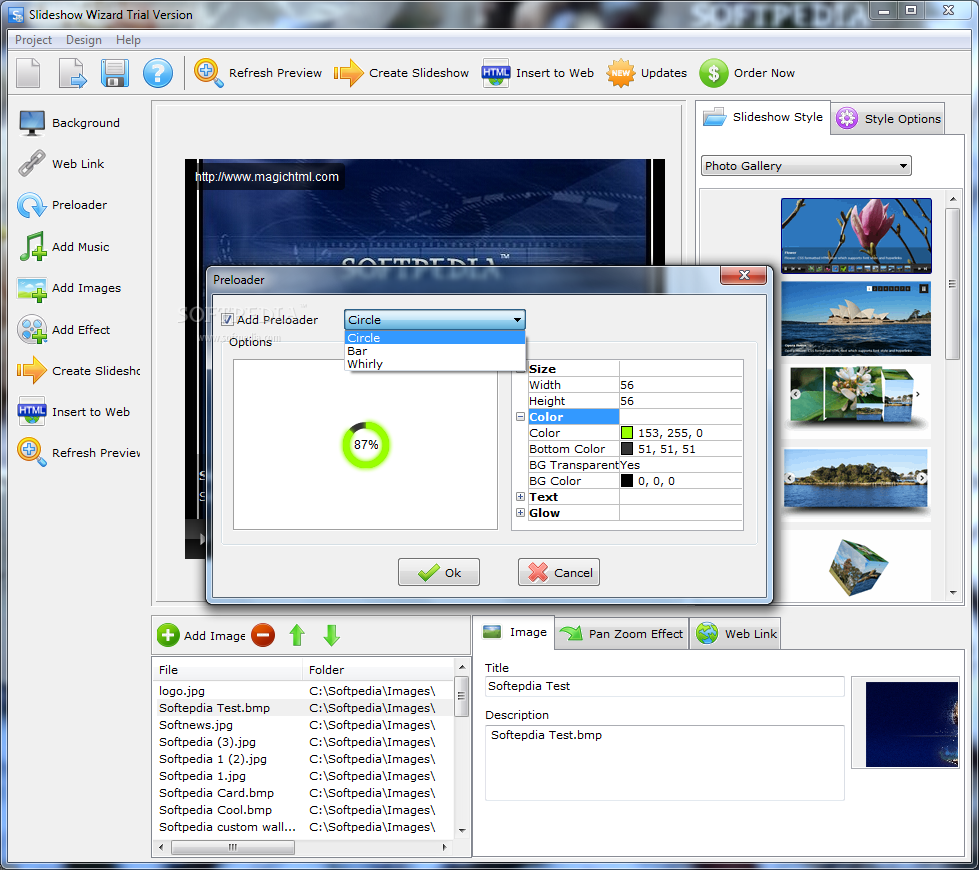Image resolution: width=979 pixels, height=870 pixels.
Task: Choose Bar from the preloader list
Action: pos(435,351)
